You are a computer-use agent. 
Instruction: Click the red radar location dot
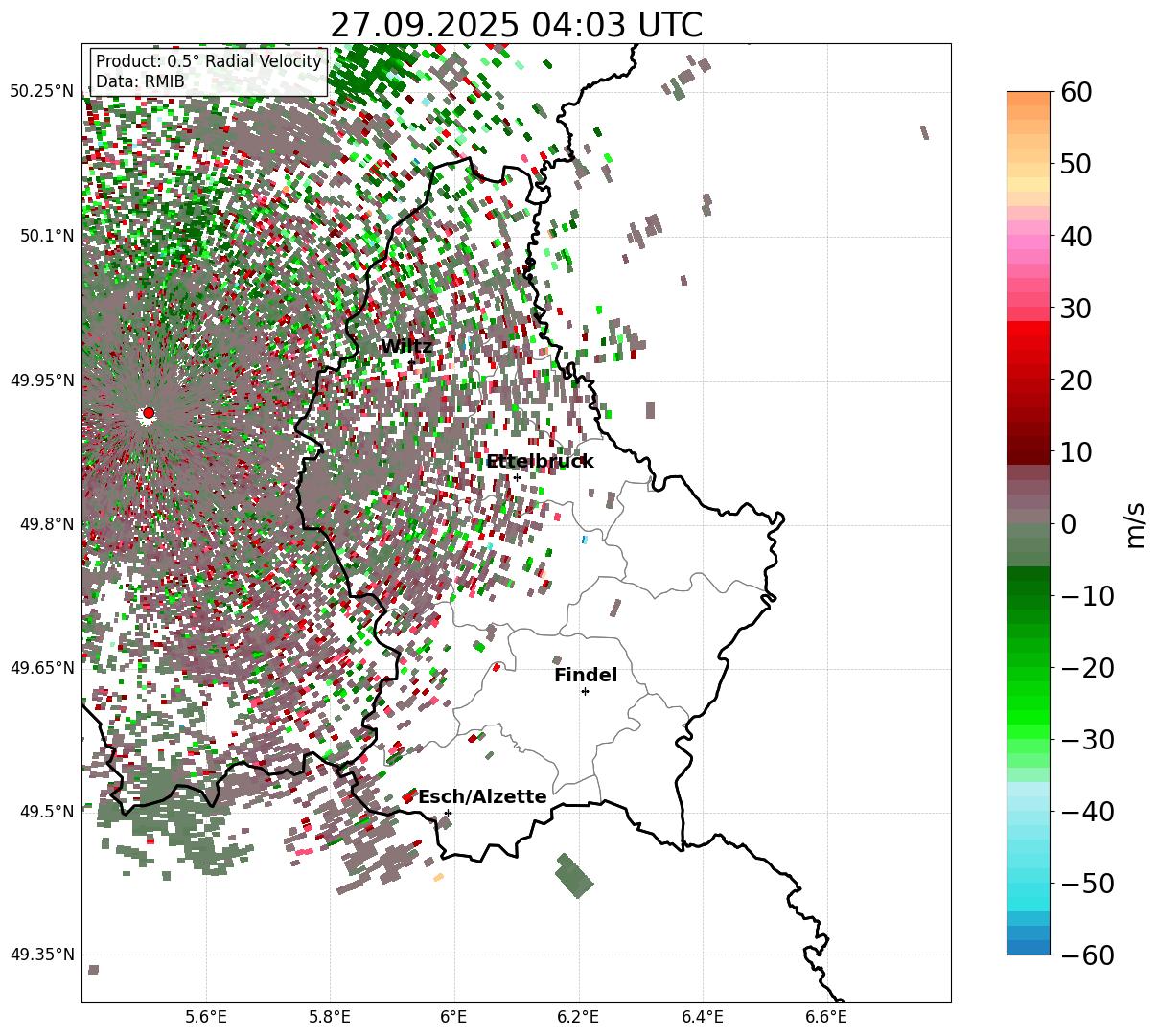point(148,413)
